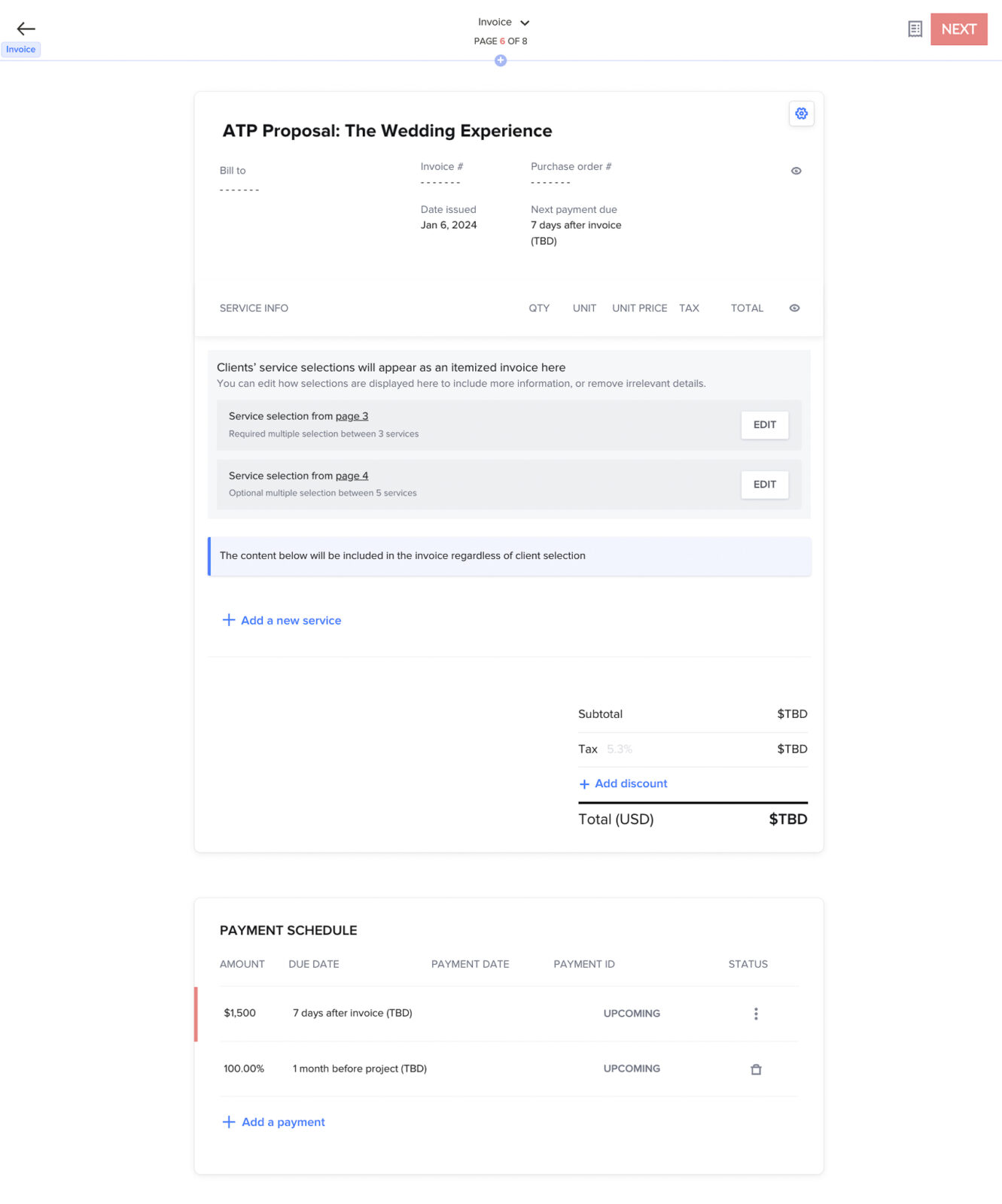Delete the 100.00% payment with trash icon

[x=756, y=1069]
